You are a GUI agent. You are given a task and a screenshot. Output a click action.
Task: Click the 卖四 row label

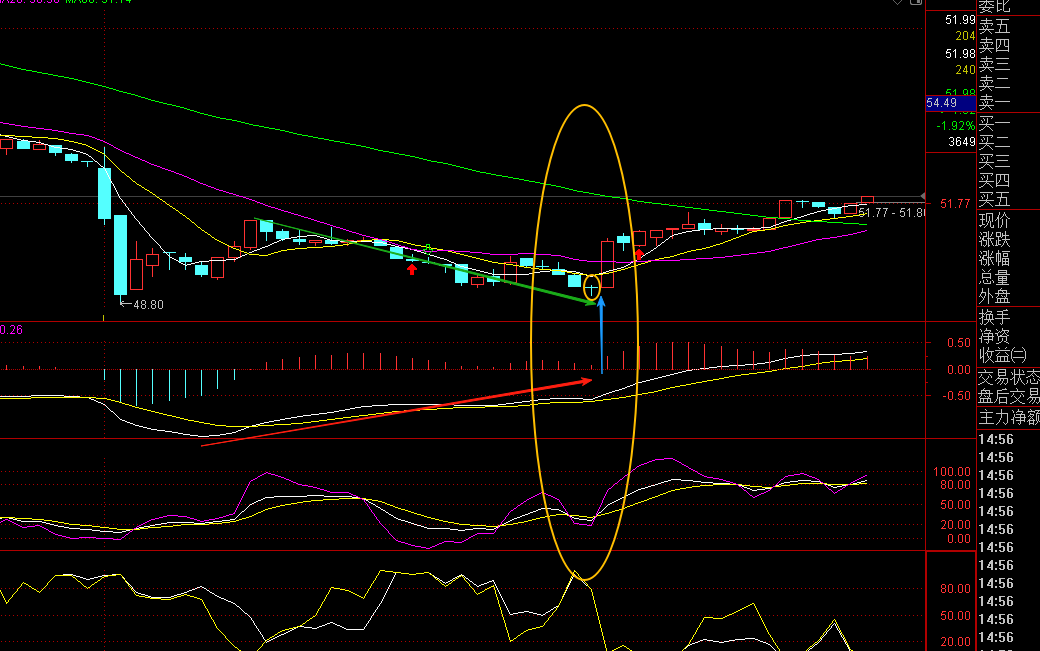click(x=994, y=45)
